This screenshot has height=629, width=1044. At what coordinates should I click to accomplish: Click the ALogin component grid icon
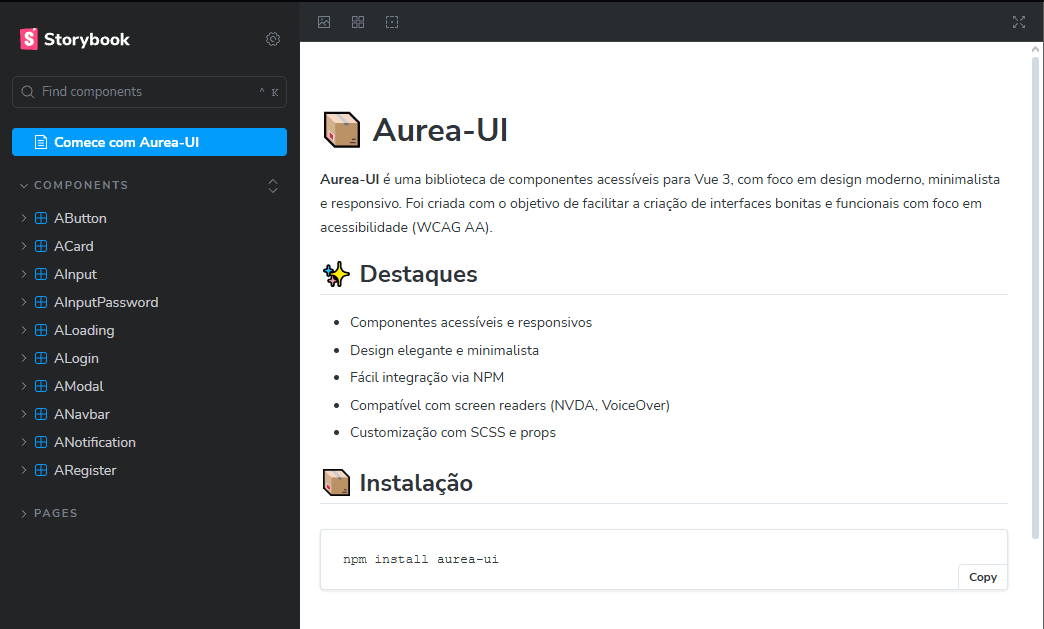(41, 358)
